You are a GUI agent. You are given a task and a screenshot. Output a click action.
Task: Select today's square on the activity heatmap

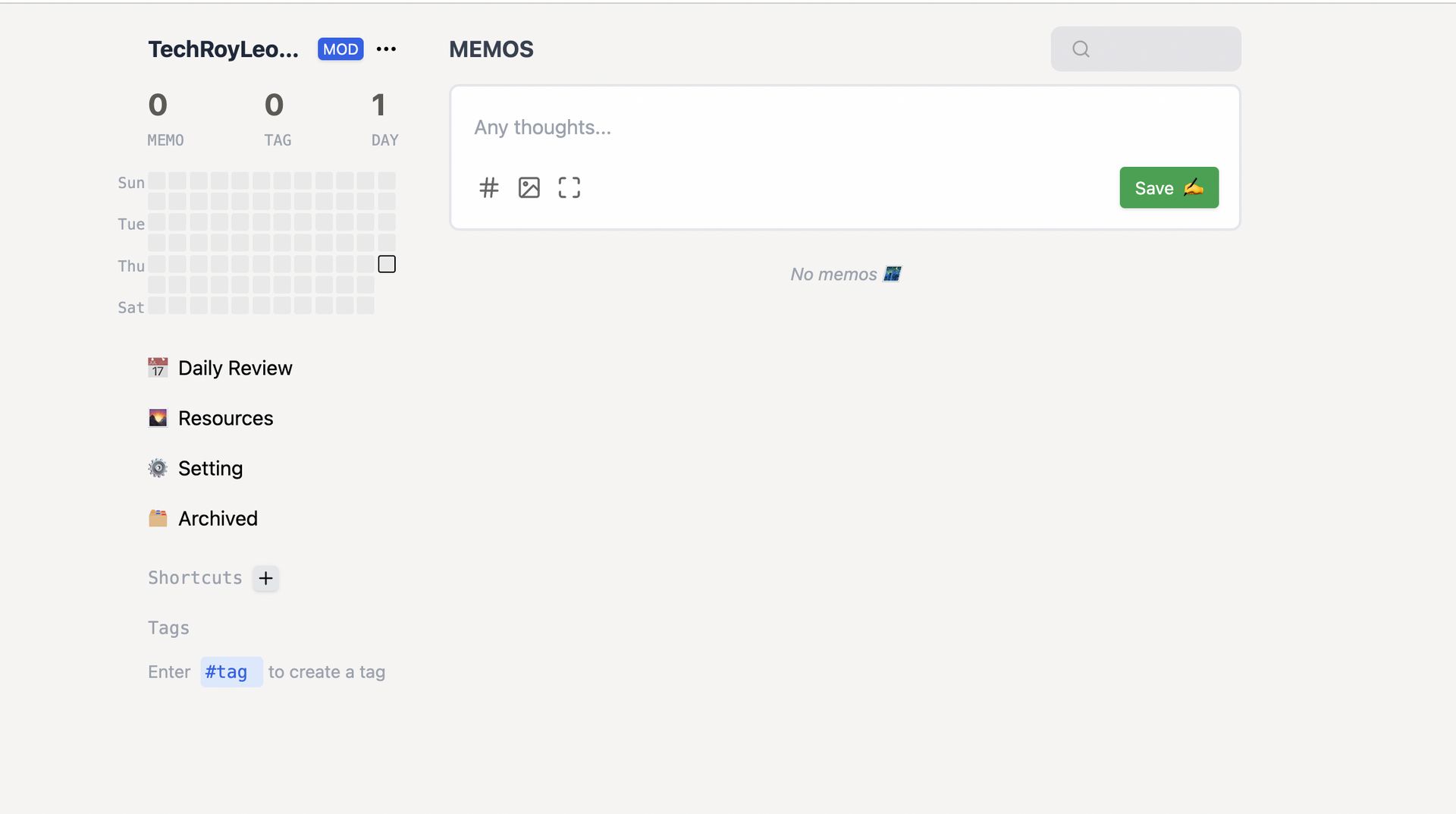coord(387,264)
